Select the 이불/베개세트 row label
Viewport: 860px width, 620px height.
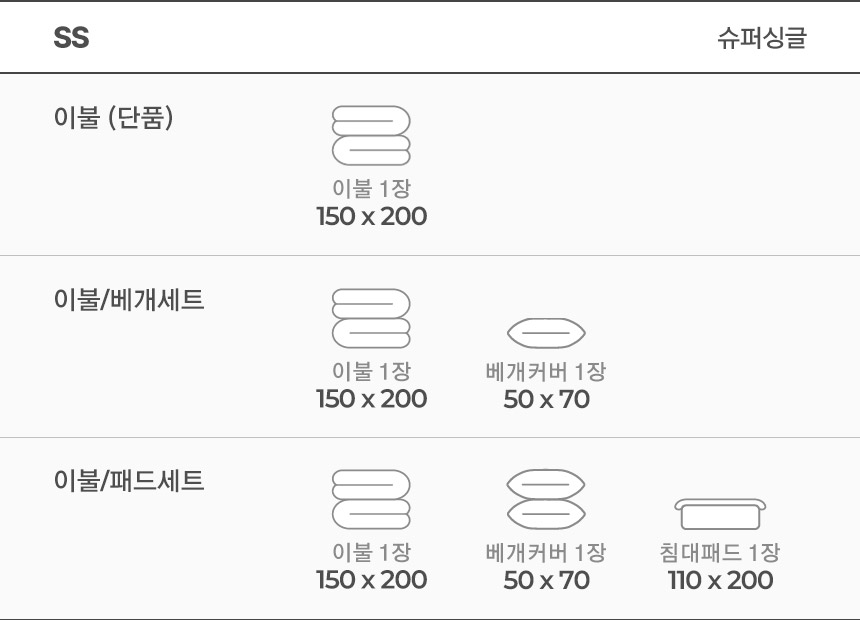pos(129,300)
